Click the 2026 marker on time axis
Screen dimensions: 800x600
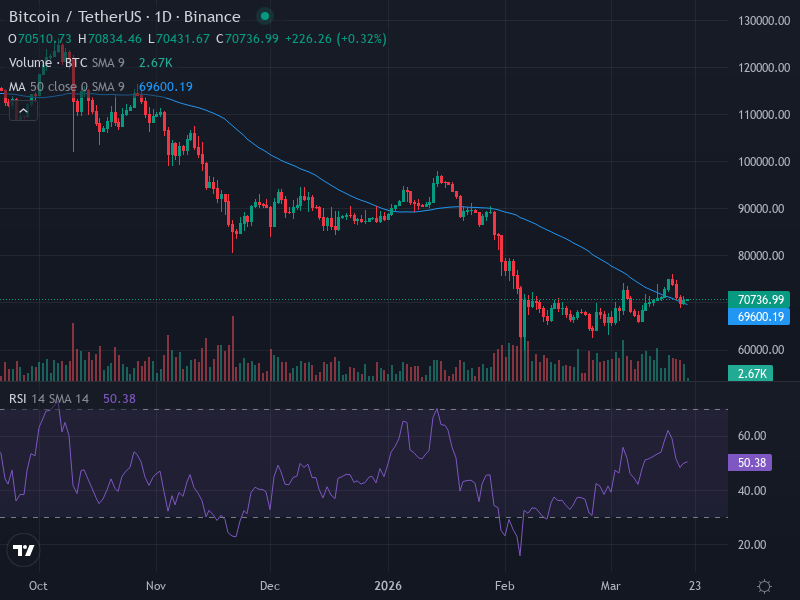(388, 586)
